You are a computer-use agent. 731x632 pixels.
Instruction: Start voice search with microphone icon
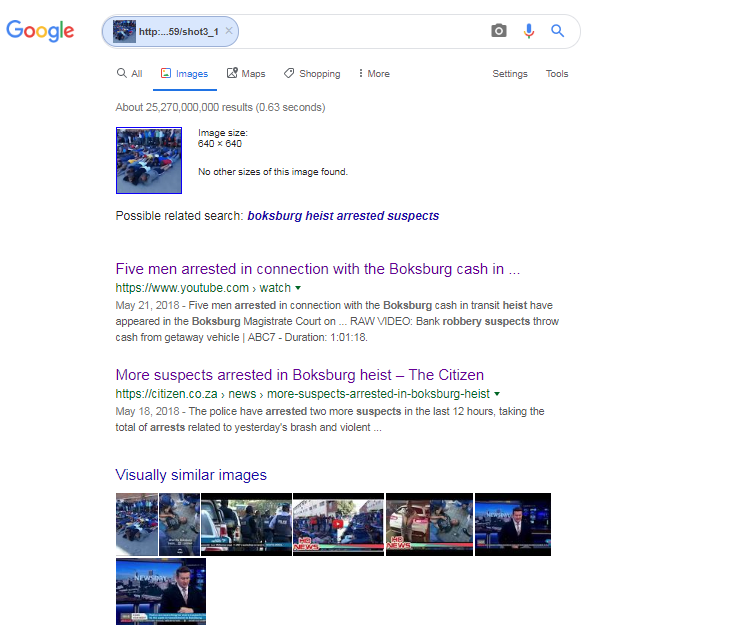tap(529, 31)
